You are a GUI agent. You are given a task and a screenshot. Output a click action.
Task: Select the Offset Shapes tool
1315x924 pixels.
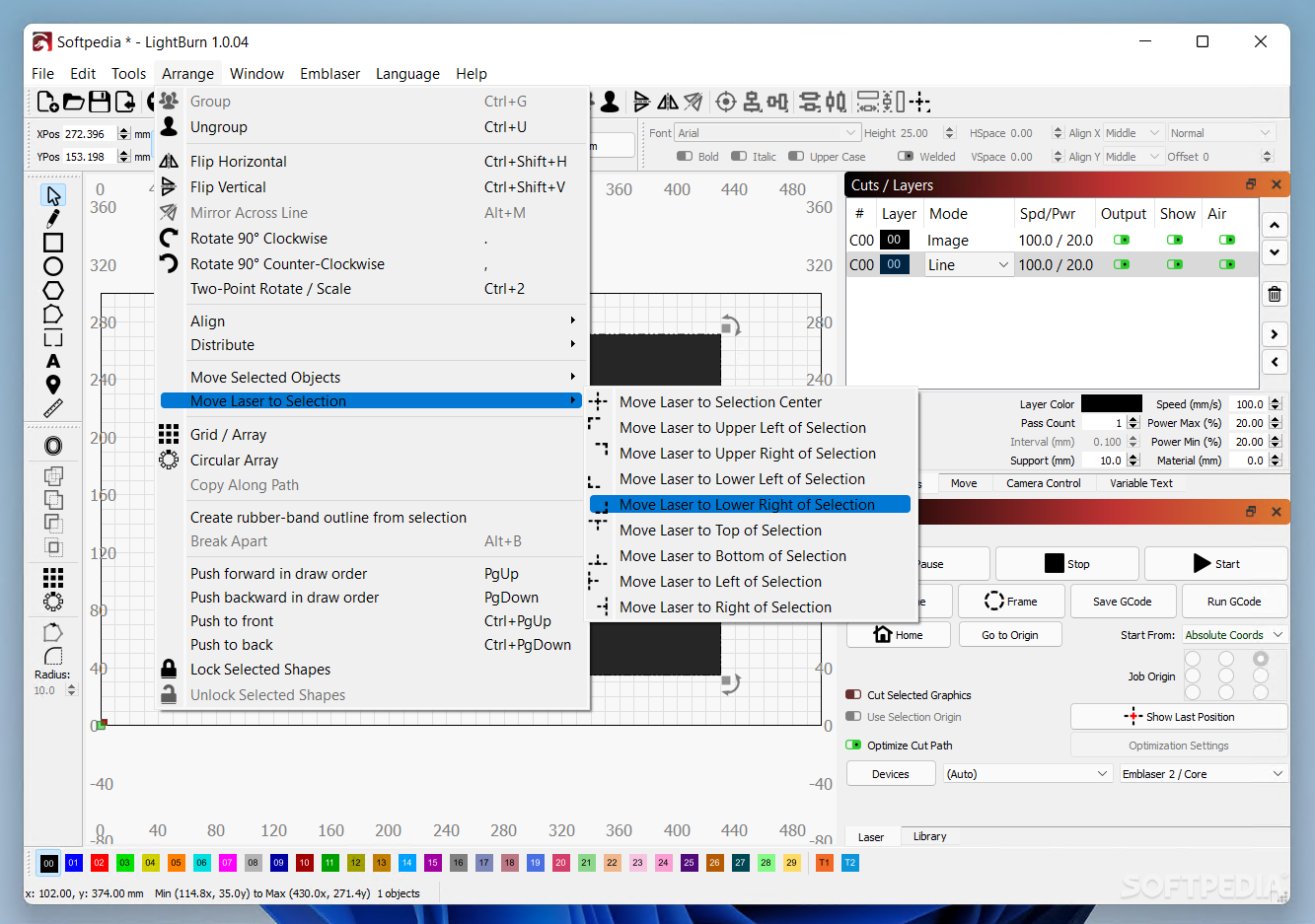[53, 446]
